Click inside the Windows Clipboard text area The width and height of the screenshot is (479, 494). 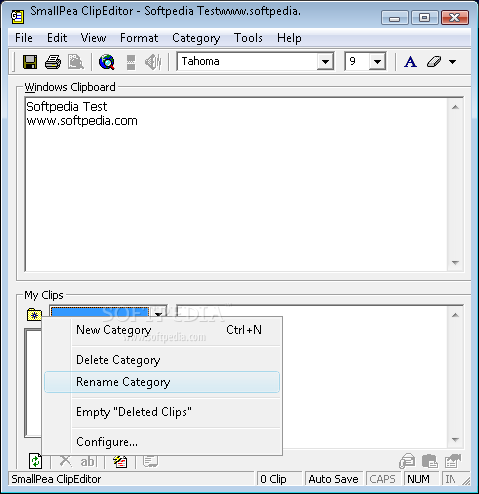[x=236, y=184]
